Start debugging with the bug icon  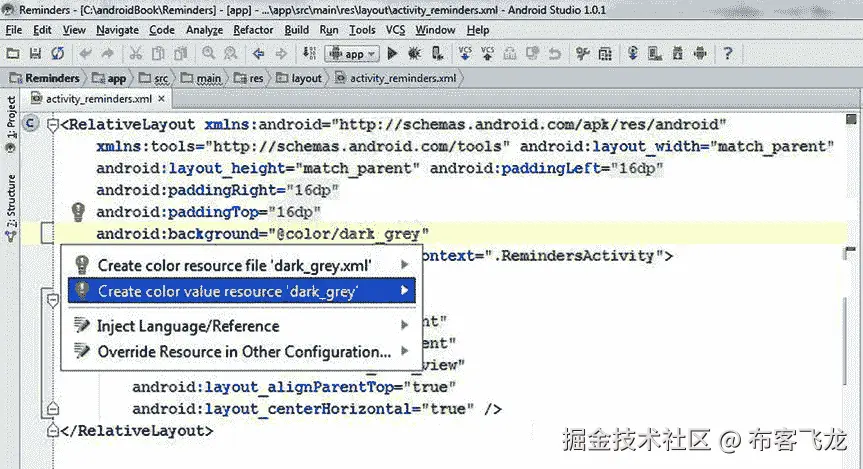pos(414,53)
